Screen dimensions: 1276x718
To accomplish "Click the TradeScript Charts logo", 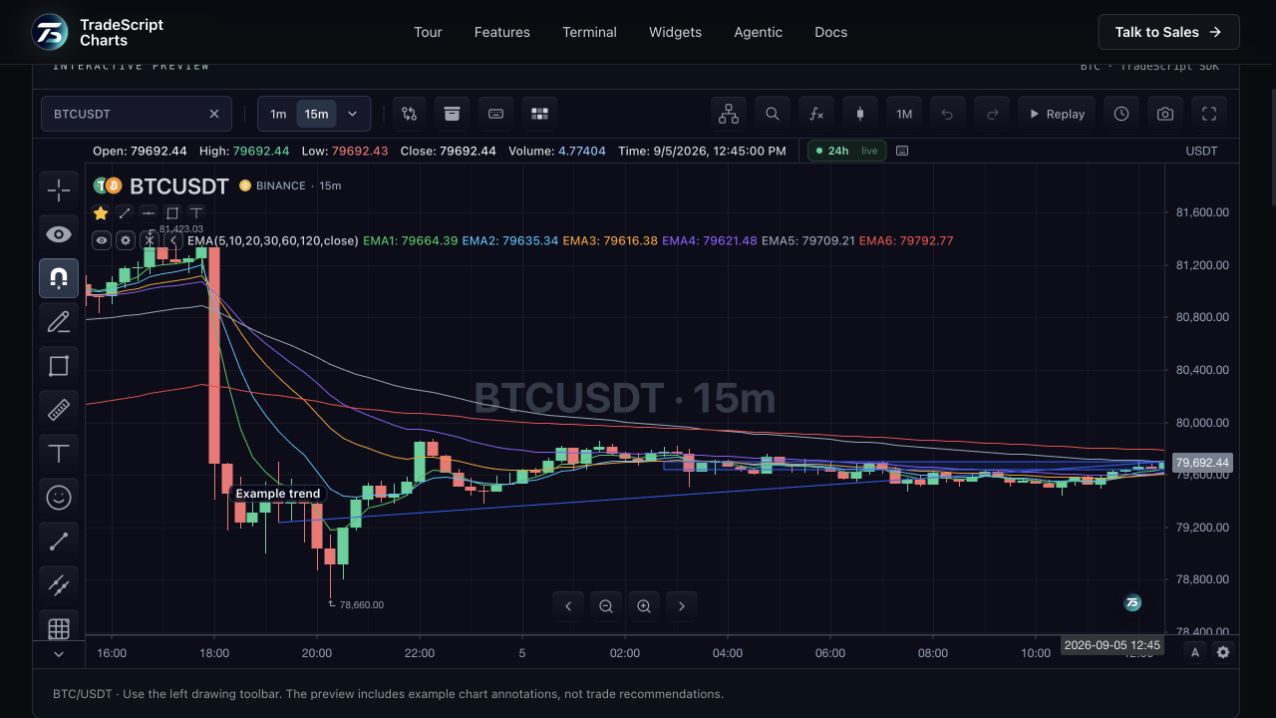I will click(x=97, y=32).
